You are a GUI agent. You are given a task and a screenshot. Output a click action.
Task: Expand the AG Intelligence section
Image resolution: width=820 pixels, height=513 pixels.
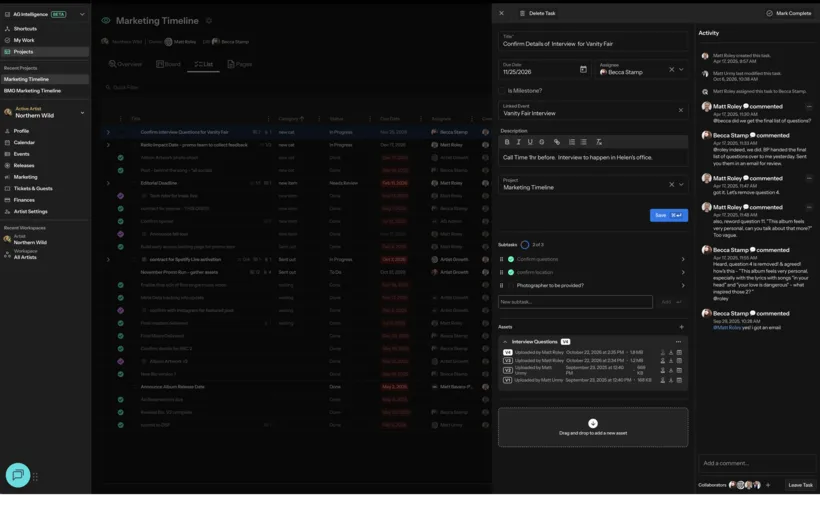click(82, 15)
